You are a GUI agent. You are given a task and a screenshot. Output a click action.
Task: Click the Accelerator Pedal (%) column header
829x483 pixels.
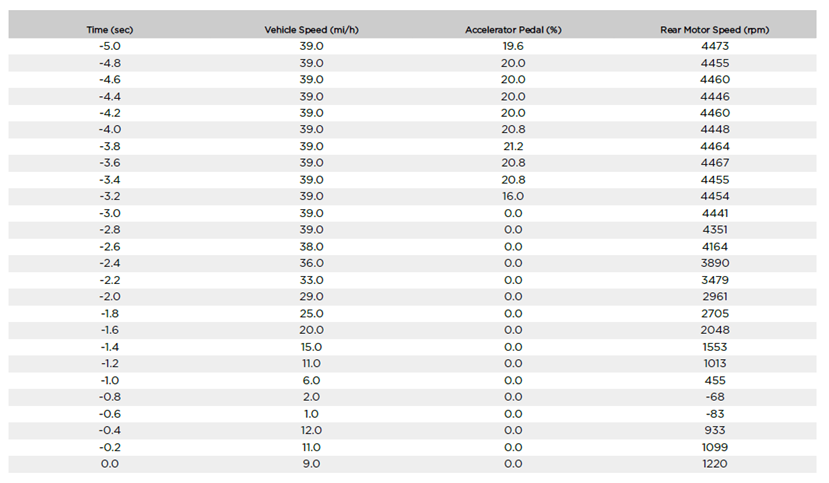[x=513, y=30]
